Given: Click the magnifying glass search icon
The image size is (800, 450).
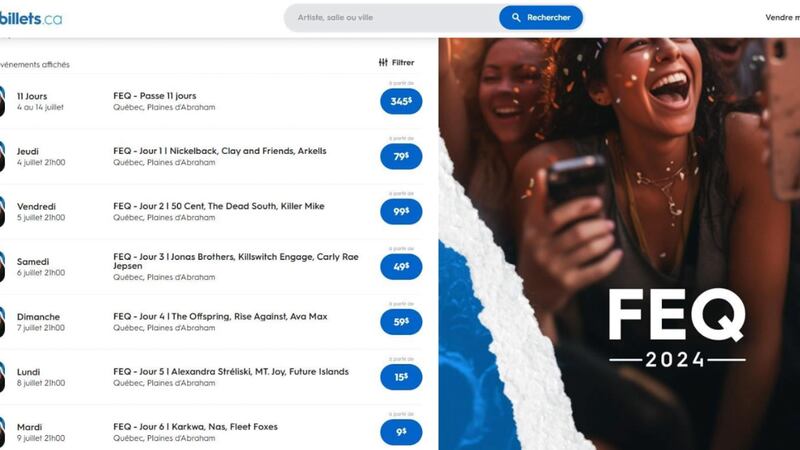Looking at the screenshot, I should [x=516, y=17].
